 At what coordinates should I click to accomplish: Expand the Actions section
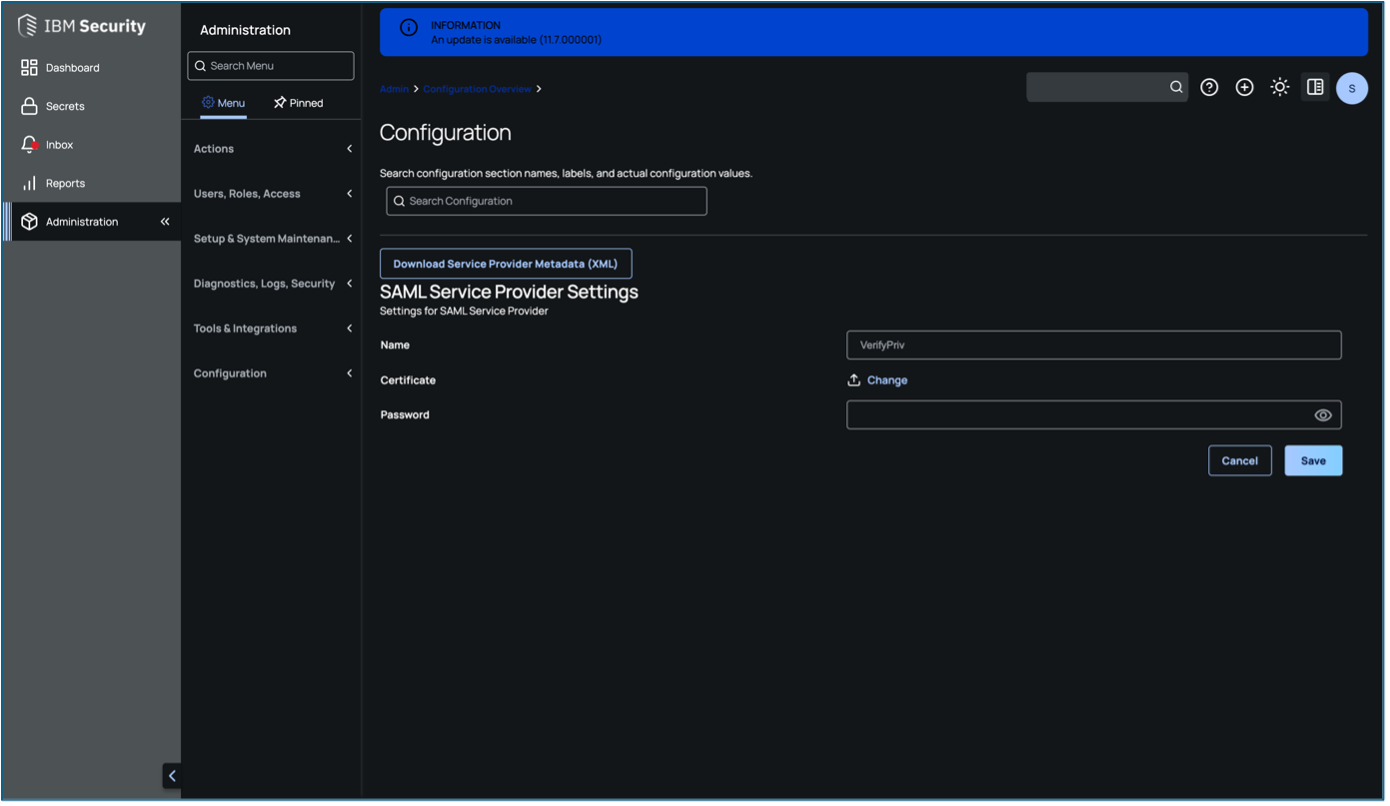click(272, 148)
